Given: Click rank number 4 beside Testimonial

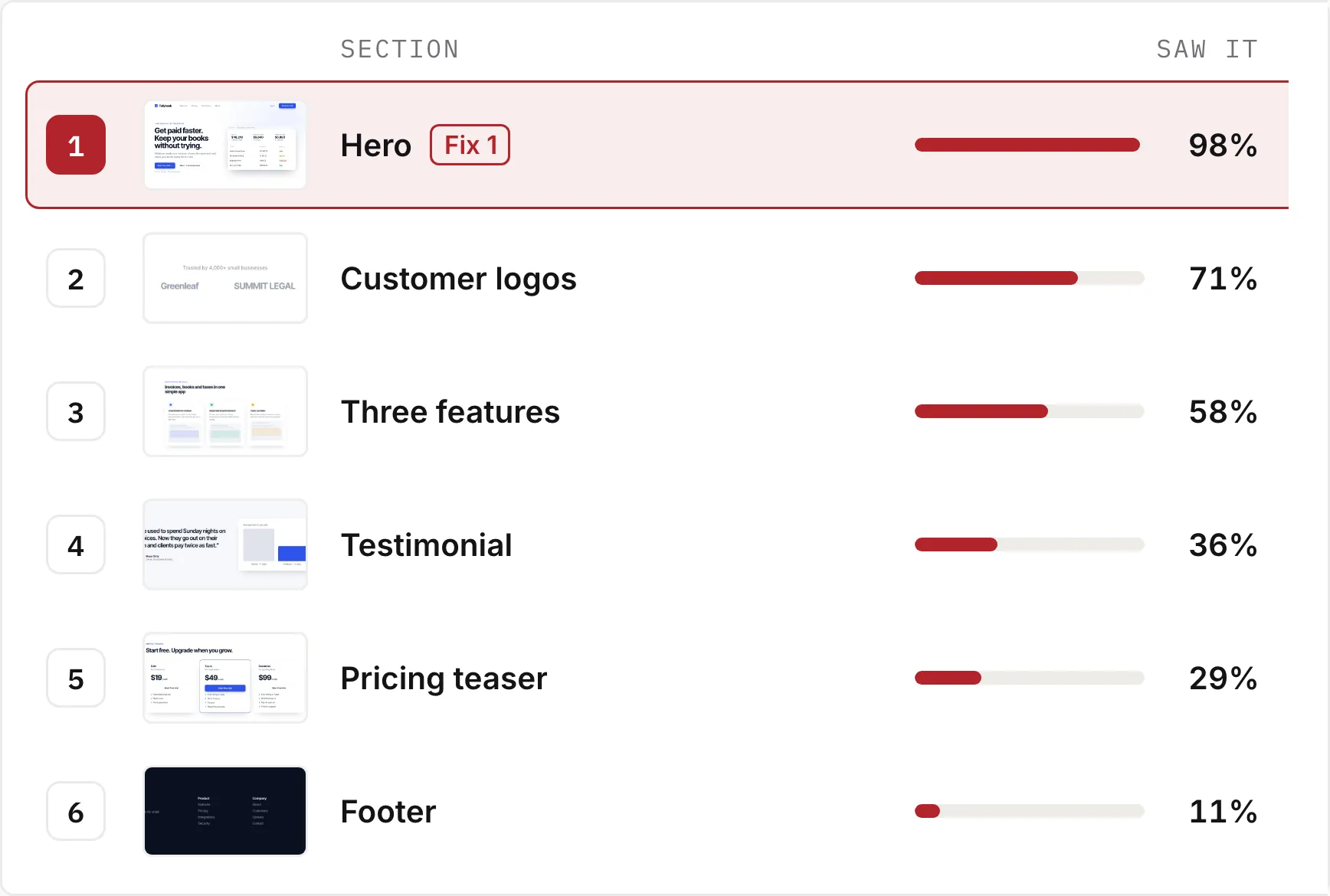Looking at the screenshot, I should click(76, 544).
